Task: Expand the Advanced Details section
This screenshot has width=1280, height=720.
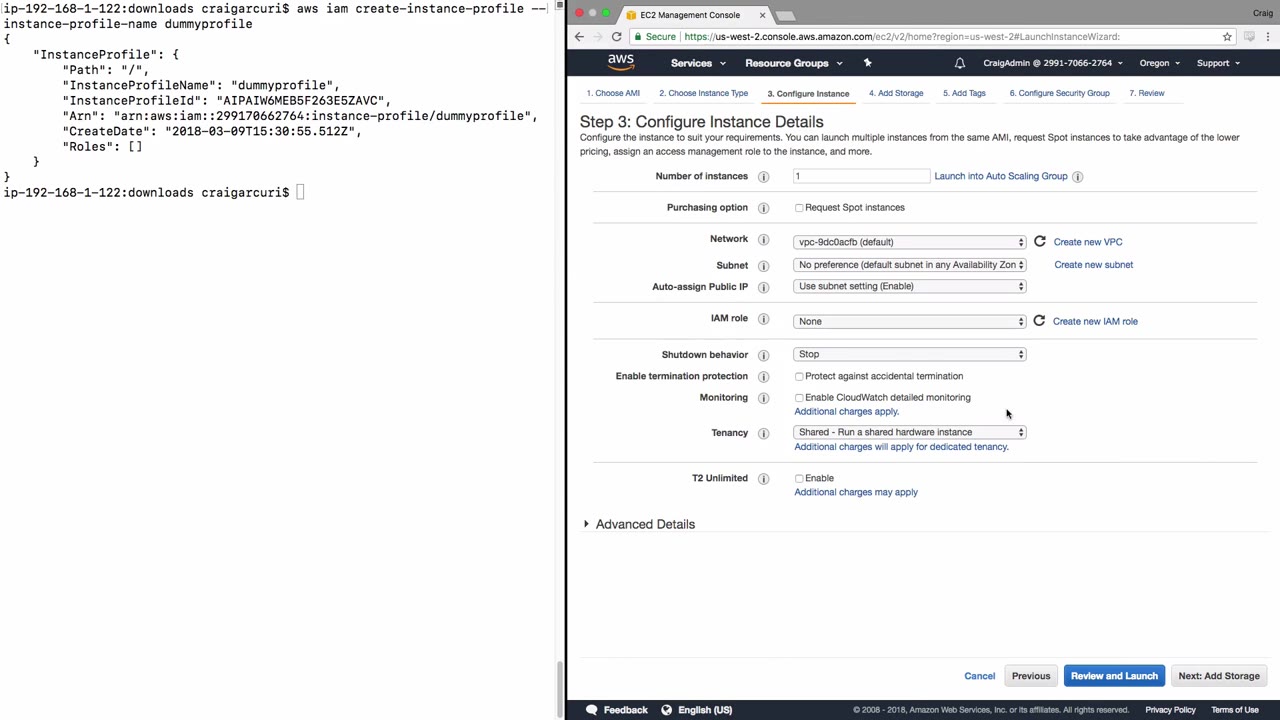Action: tap(640, 524)
